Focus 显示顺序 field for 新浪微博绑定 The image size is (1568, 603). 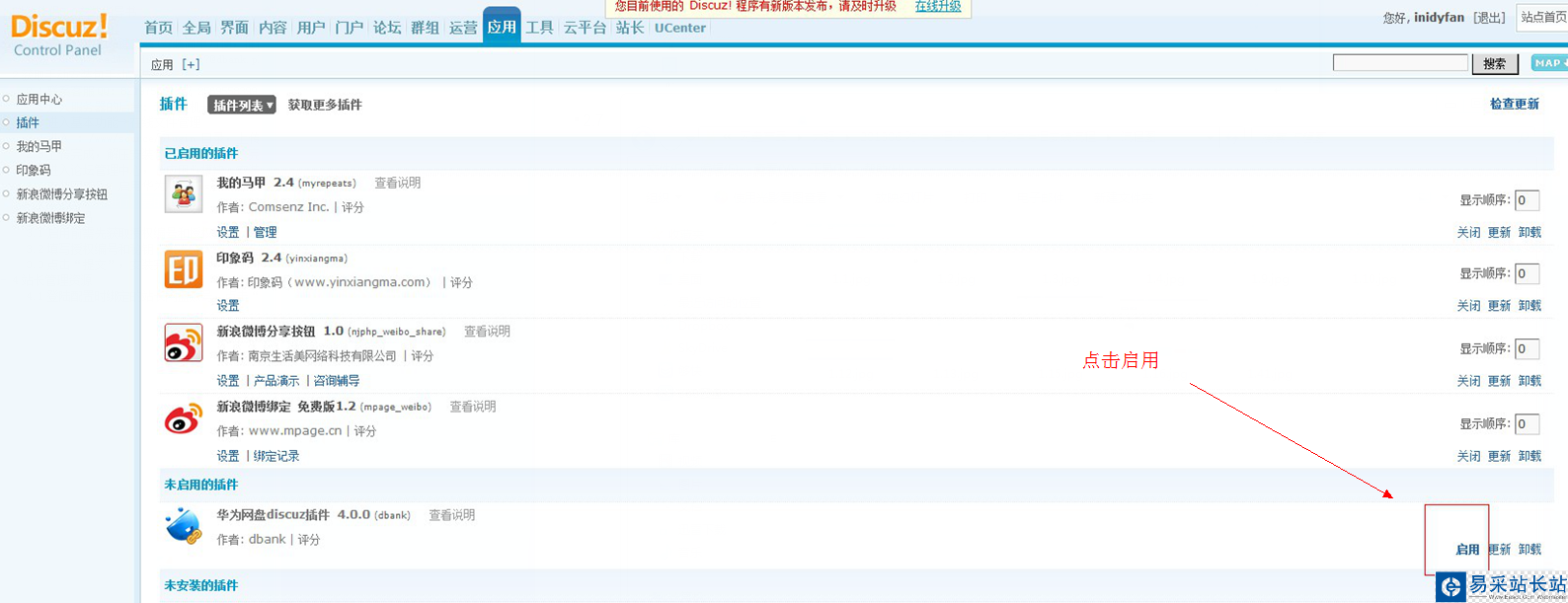point(1527,423)
